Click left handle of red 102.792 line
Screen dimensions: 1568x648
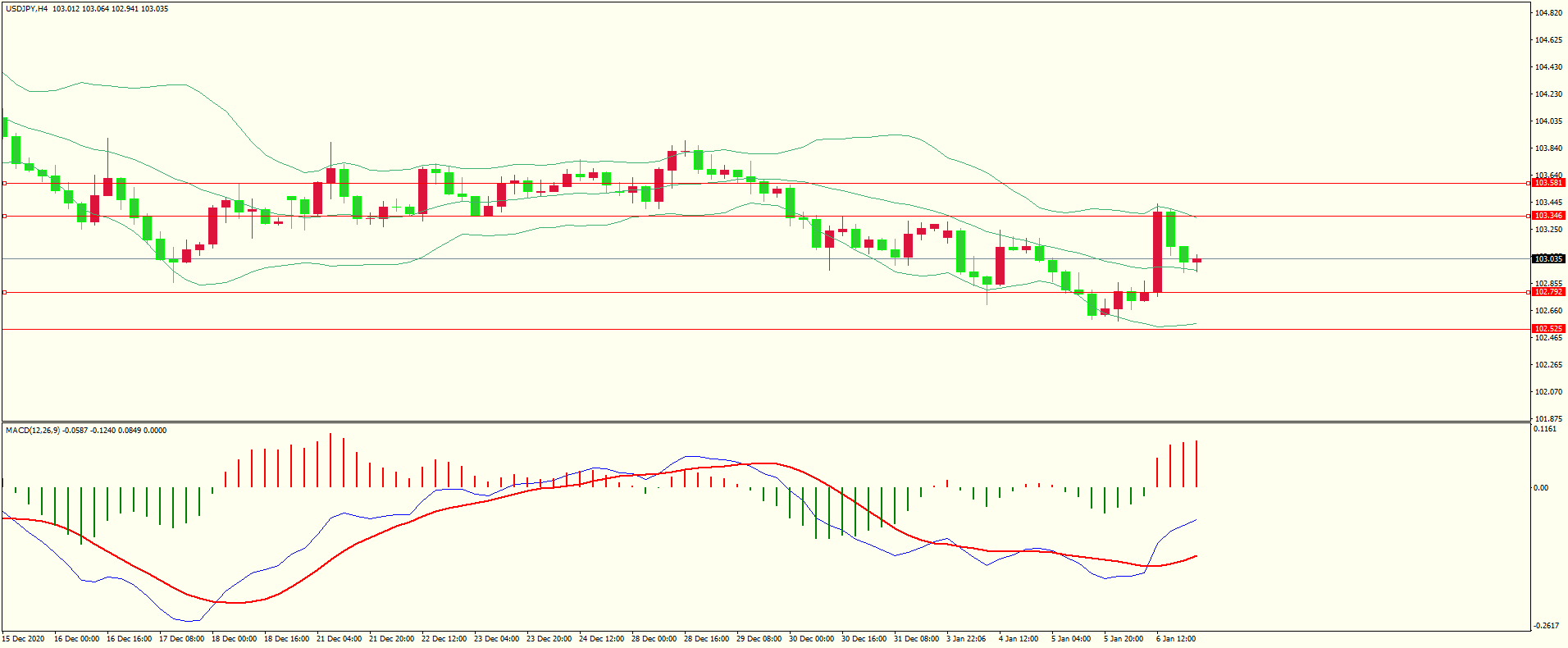tap(4, 292)
